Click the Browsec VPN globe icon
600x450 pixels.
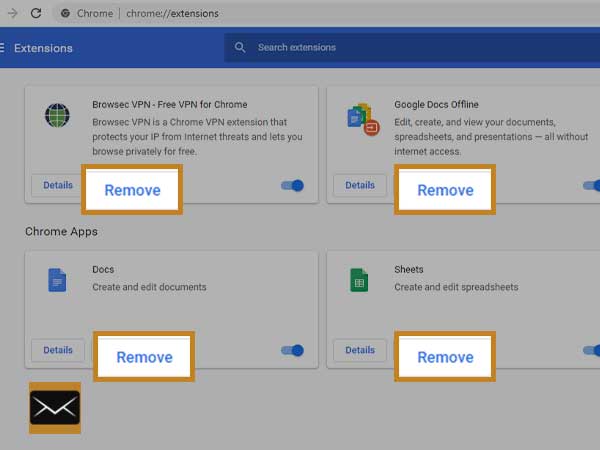tap(57, 115)
